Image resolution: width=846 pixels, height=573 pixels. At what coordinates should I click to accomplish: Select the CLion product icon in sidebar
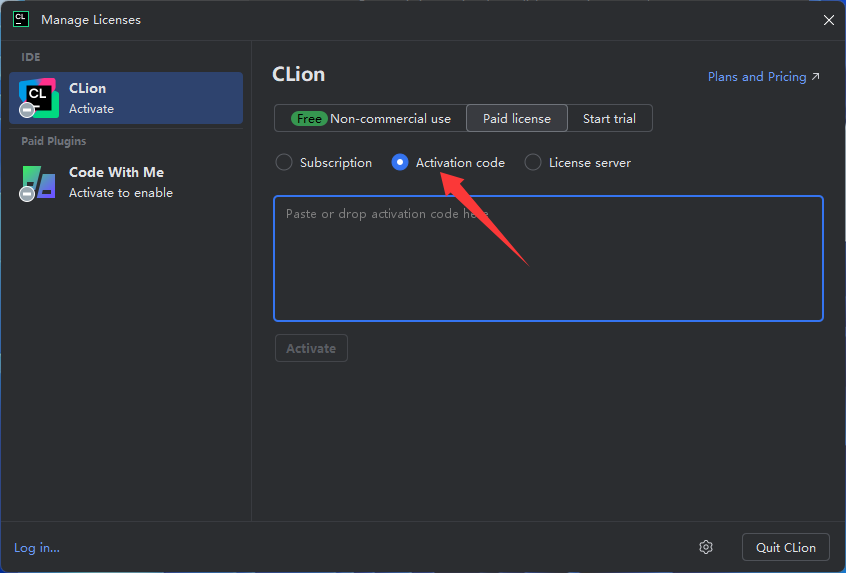[x=38, y=98]
